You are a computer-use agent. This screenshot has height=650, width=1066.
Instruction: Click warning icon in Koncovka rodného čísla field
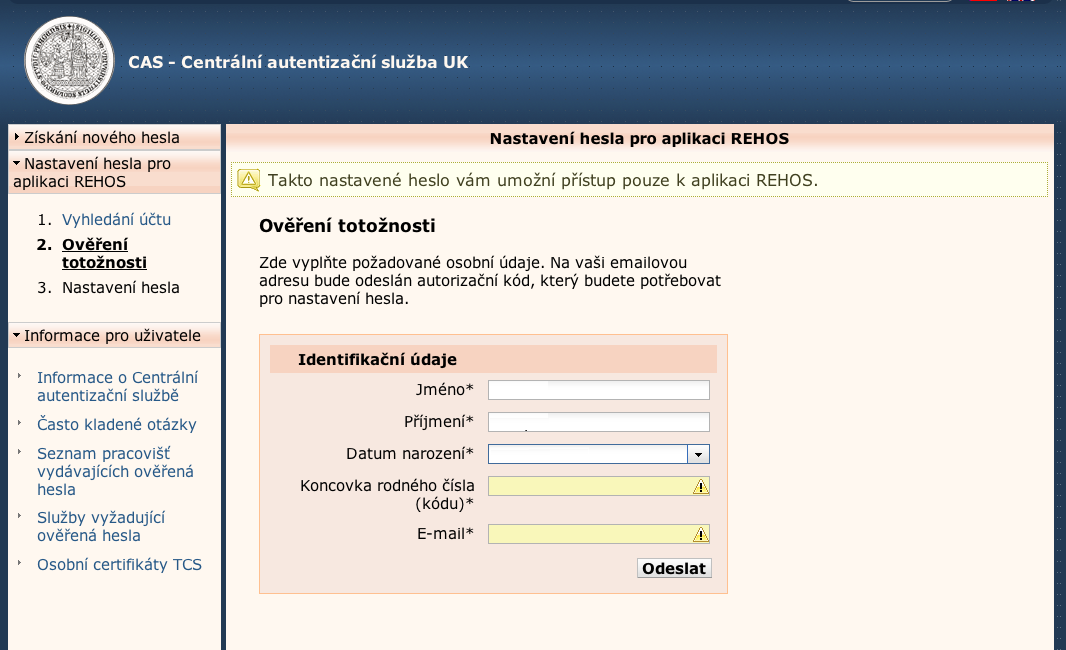point(700,486)
